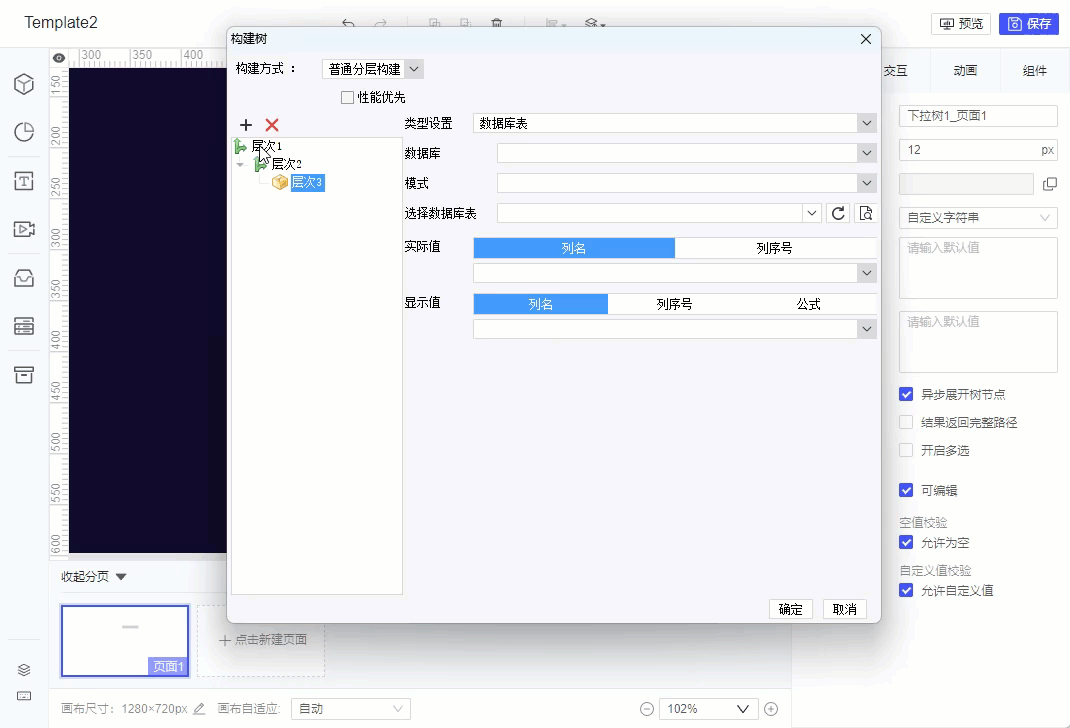Enable 开启多选 checkbox
The width and height of the screenshot is (1070, 728).
(x=906, y=450)
